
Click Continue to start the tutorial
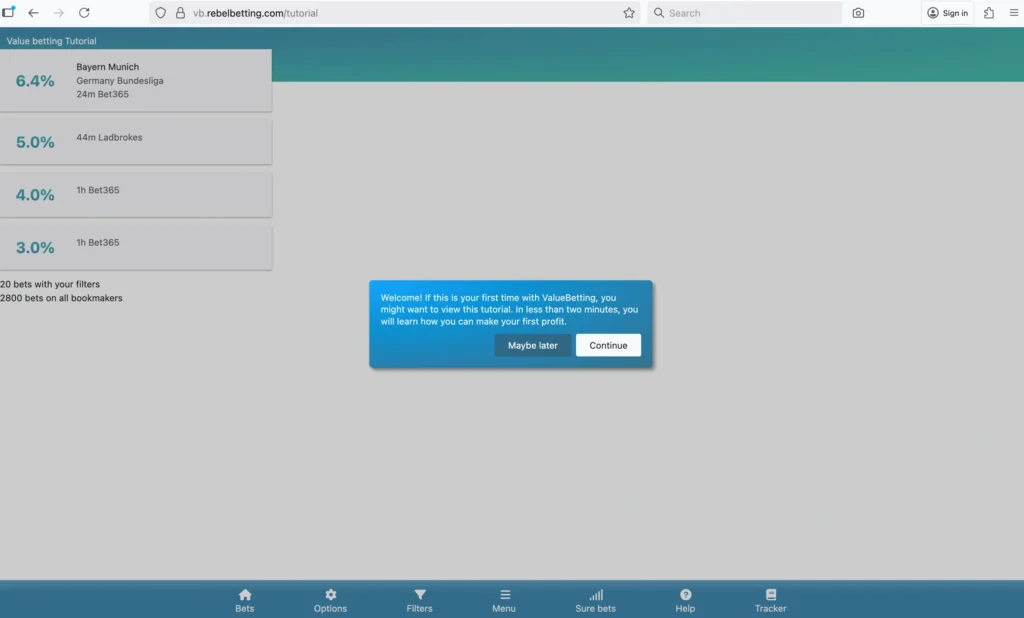click(608, 346)
